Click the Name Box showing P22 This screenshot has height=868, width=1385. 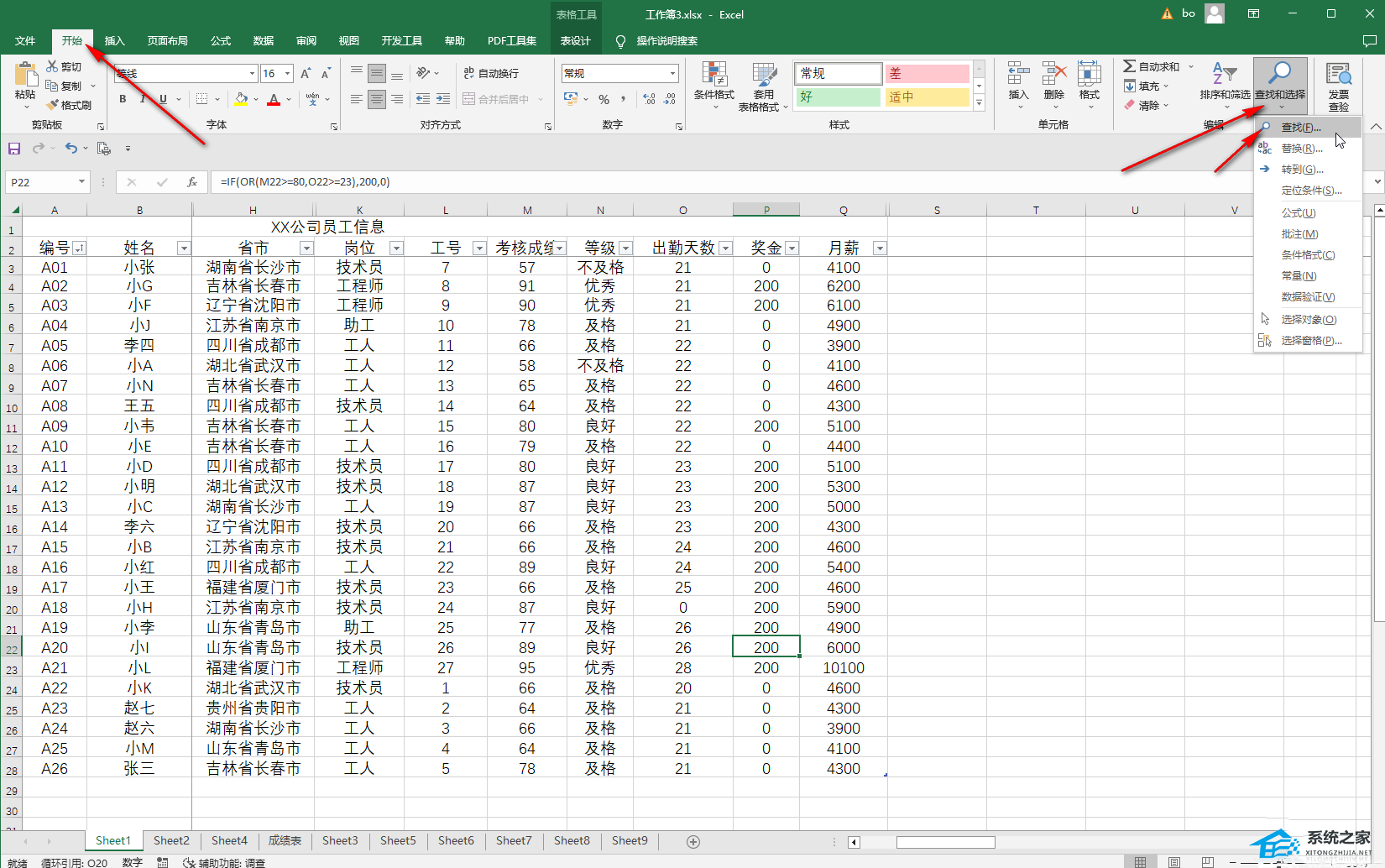[x=40, y=182]
